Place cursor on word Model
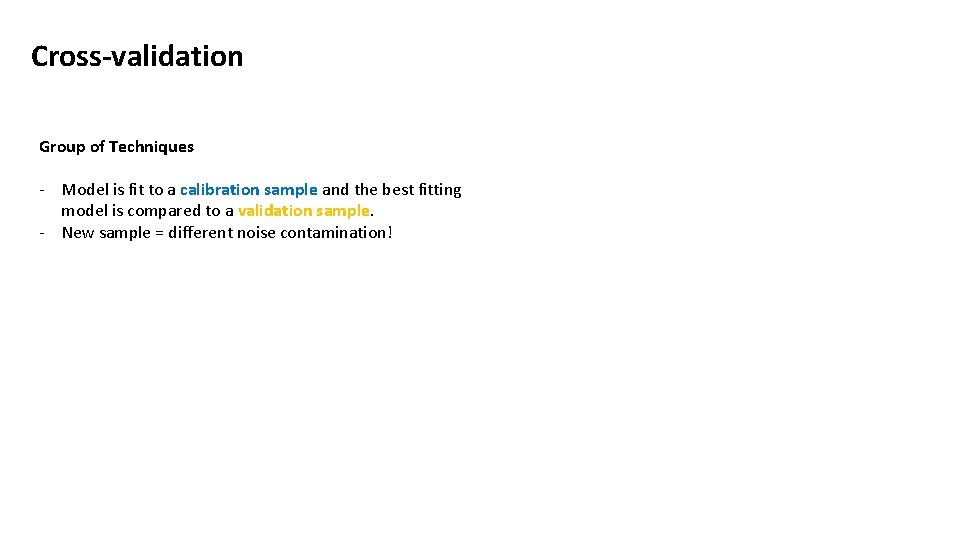The height and width of the screenshot is (540, 960). coord(85,190)
